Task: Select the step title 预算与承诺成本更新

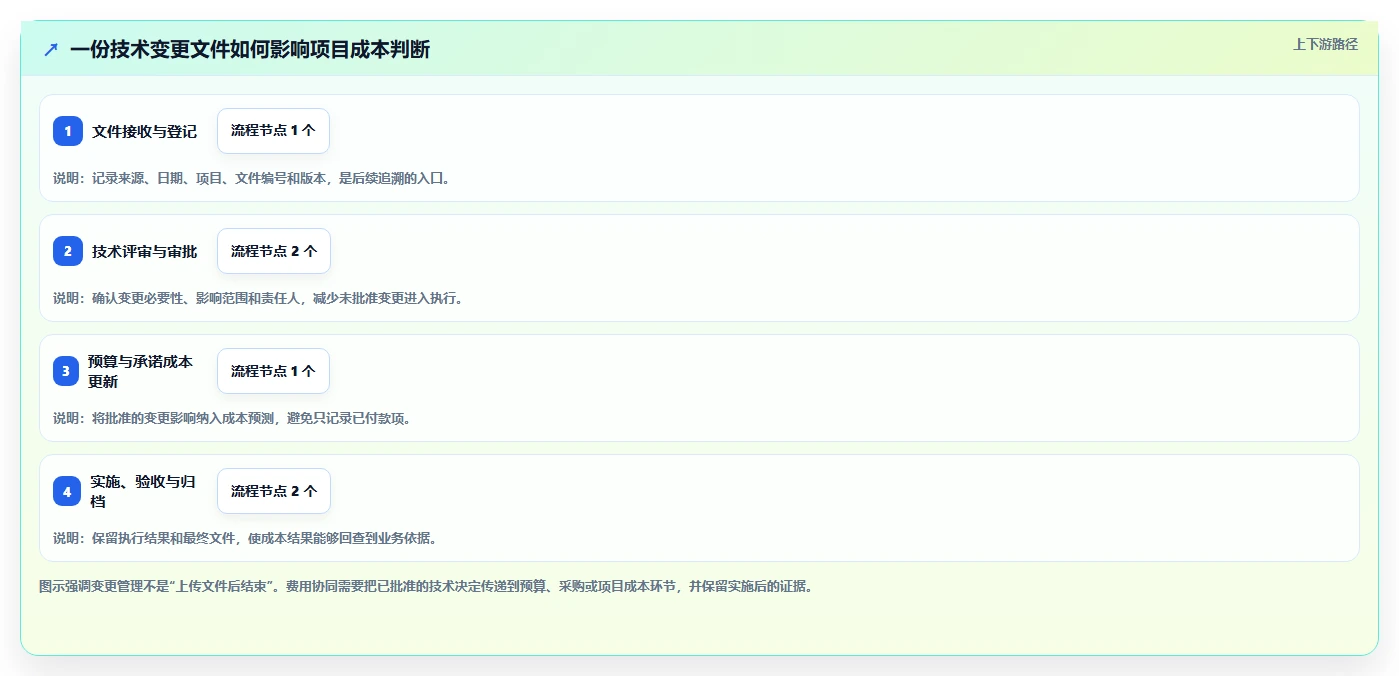Action: pos(140,371)
